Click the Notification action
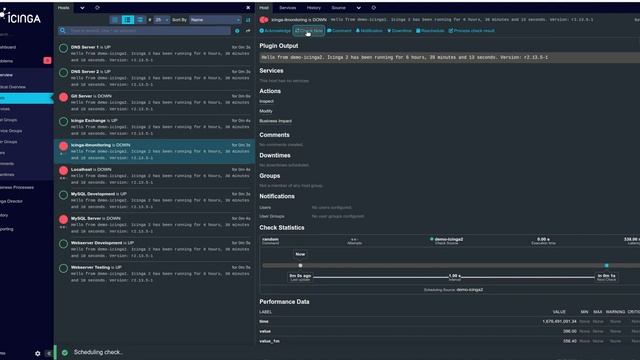The height and width of the screenshot is (360, 640). [x=369, y=31]
